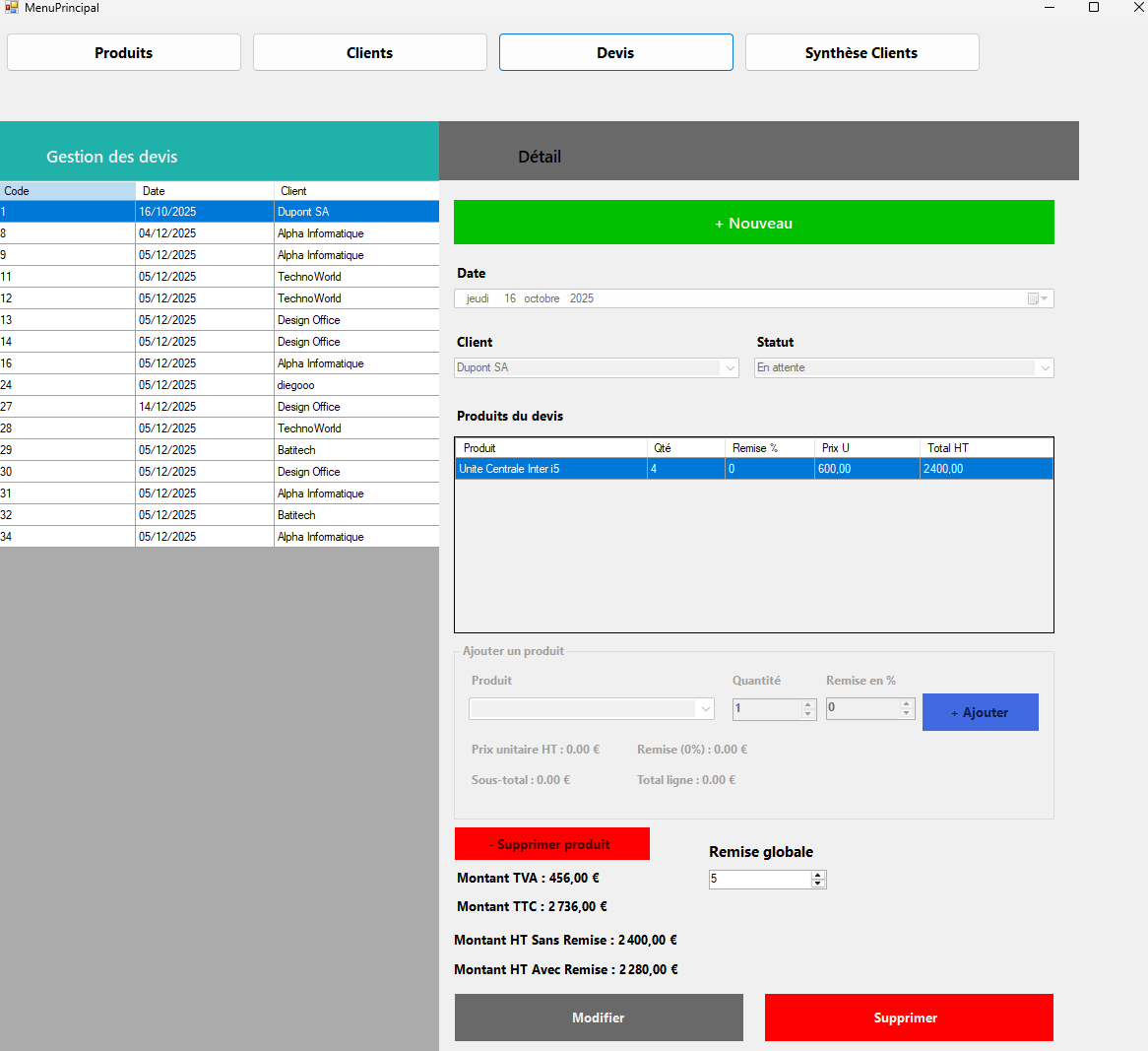Open the date picker calendar icon
1148x1051 pixels.
(x=1038, y=298)
